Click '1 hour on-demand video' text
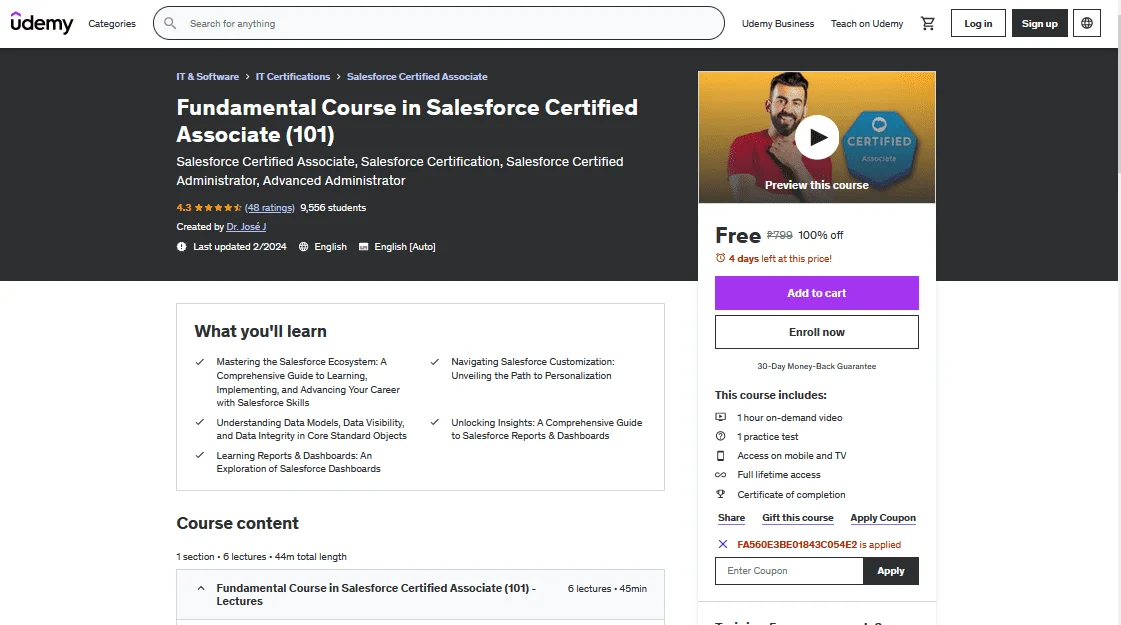This screenshot has height=625, width=1121. pyautogui.click(x=790, y=418)
